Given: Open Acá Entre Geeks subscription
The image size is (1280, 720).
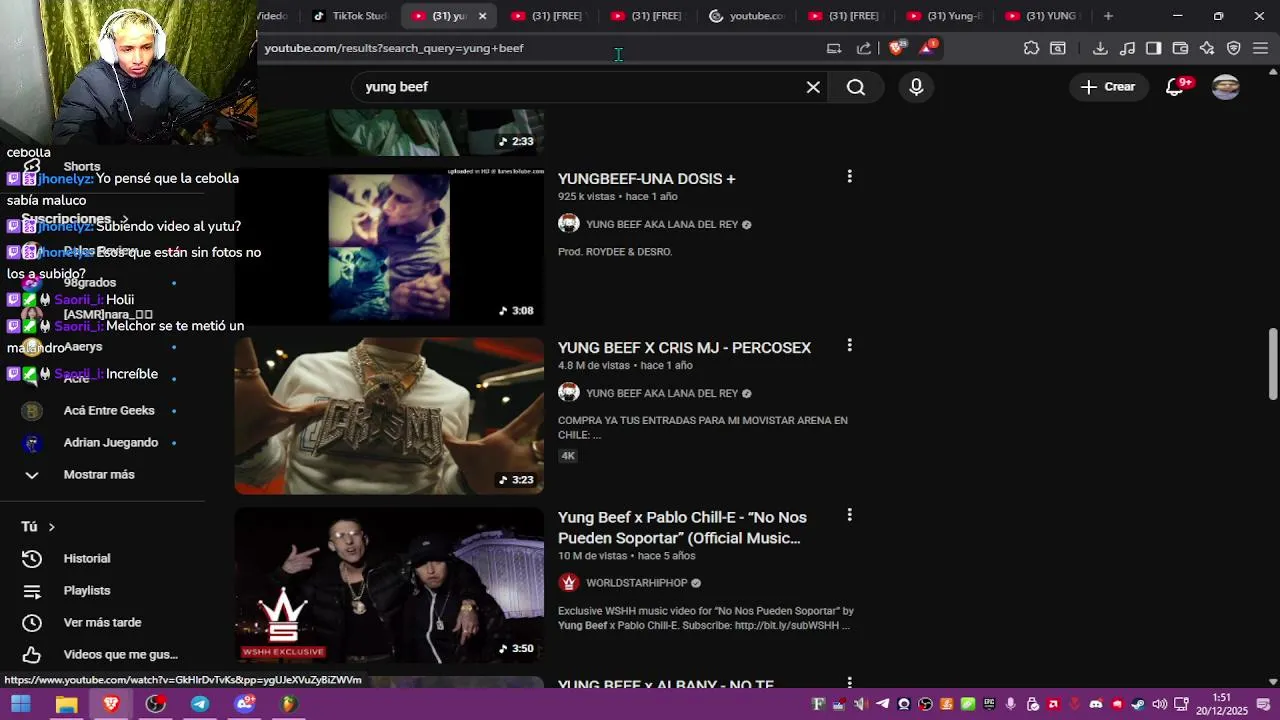Looking at the screenshot, I should pyautogui.click(x=109, y=410).
